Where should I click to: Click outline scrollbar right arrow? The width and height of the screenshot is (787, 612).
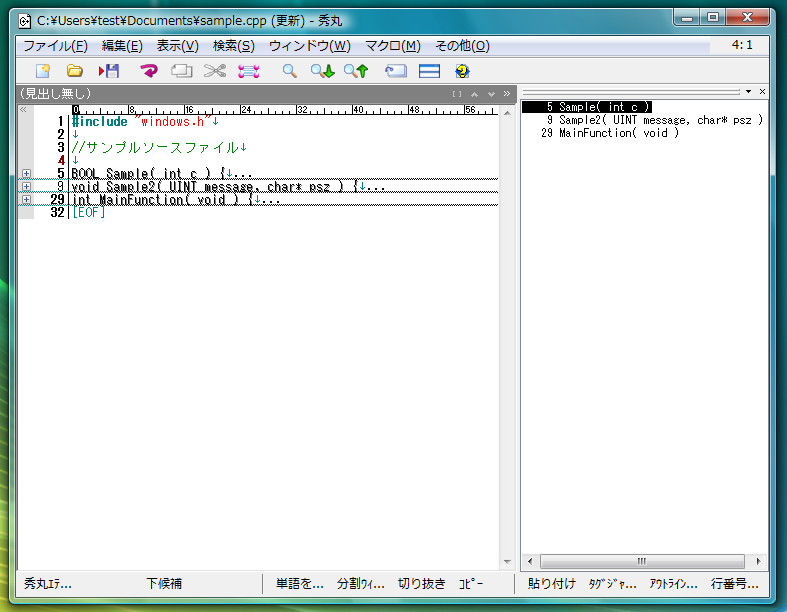pyautogui.click(x=758, y=561)
